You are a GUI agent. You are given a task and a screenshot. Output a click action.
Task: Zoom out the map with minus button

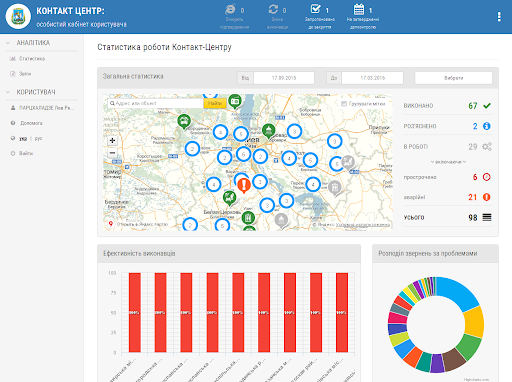pyautogui.click(x=112, y=153)
